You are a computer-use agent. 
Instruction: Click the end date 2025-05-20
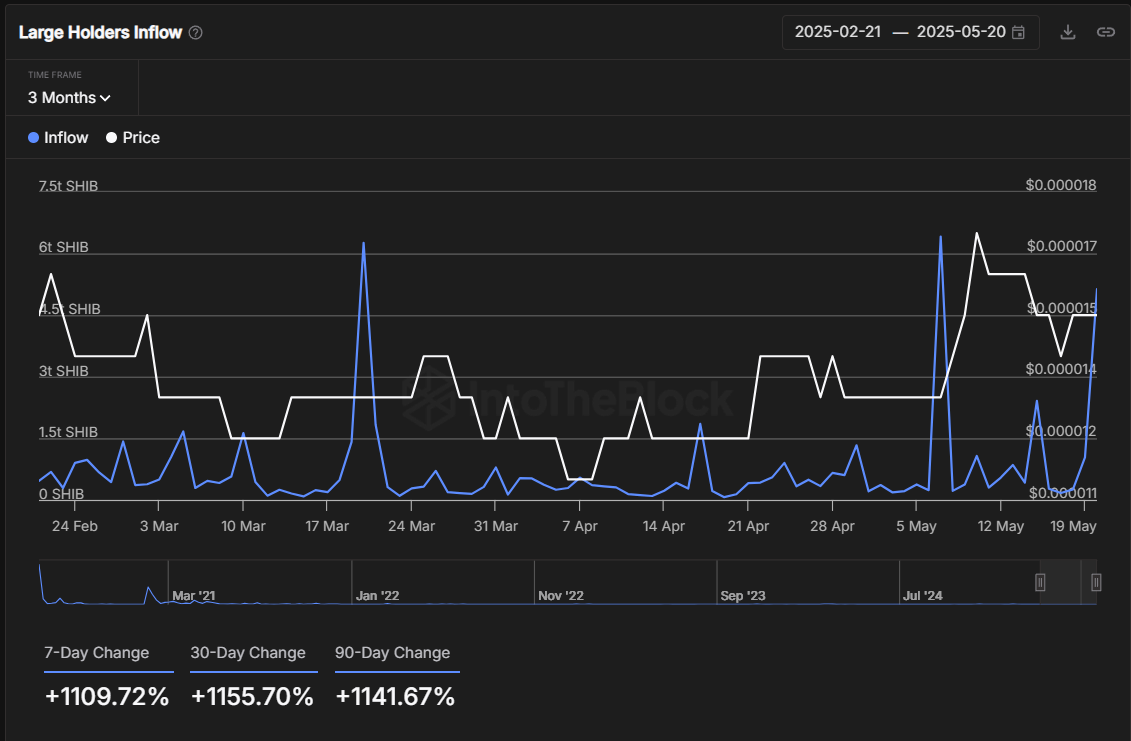960,32
